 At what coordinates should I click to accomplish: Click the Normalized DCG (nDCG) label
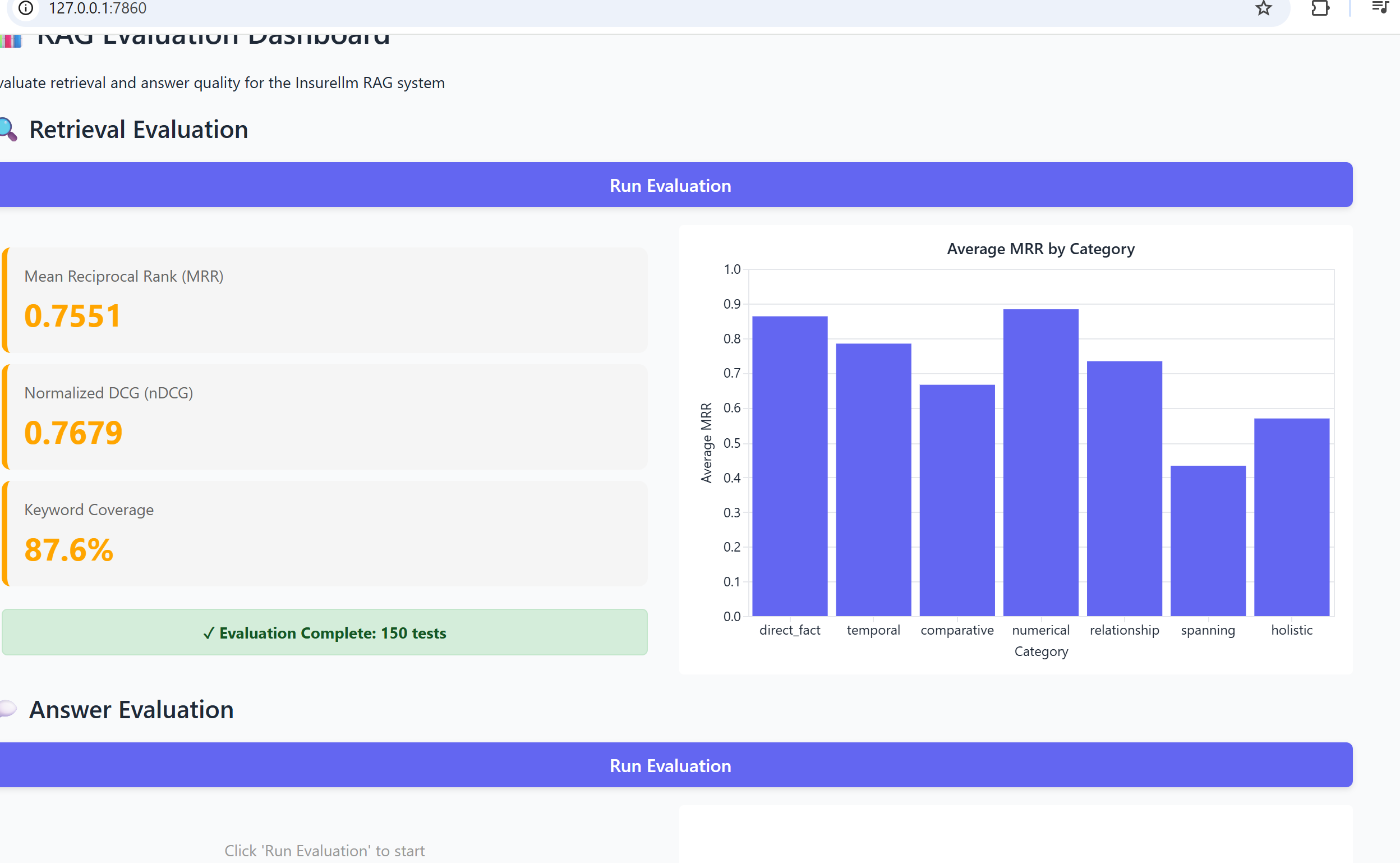click(108, 393)
